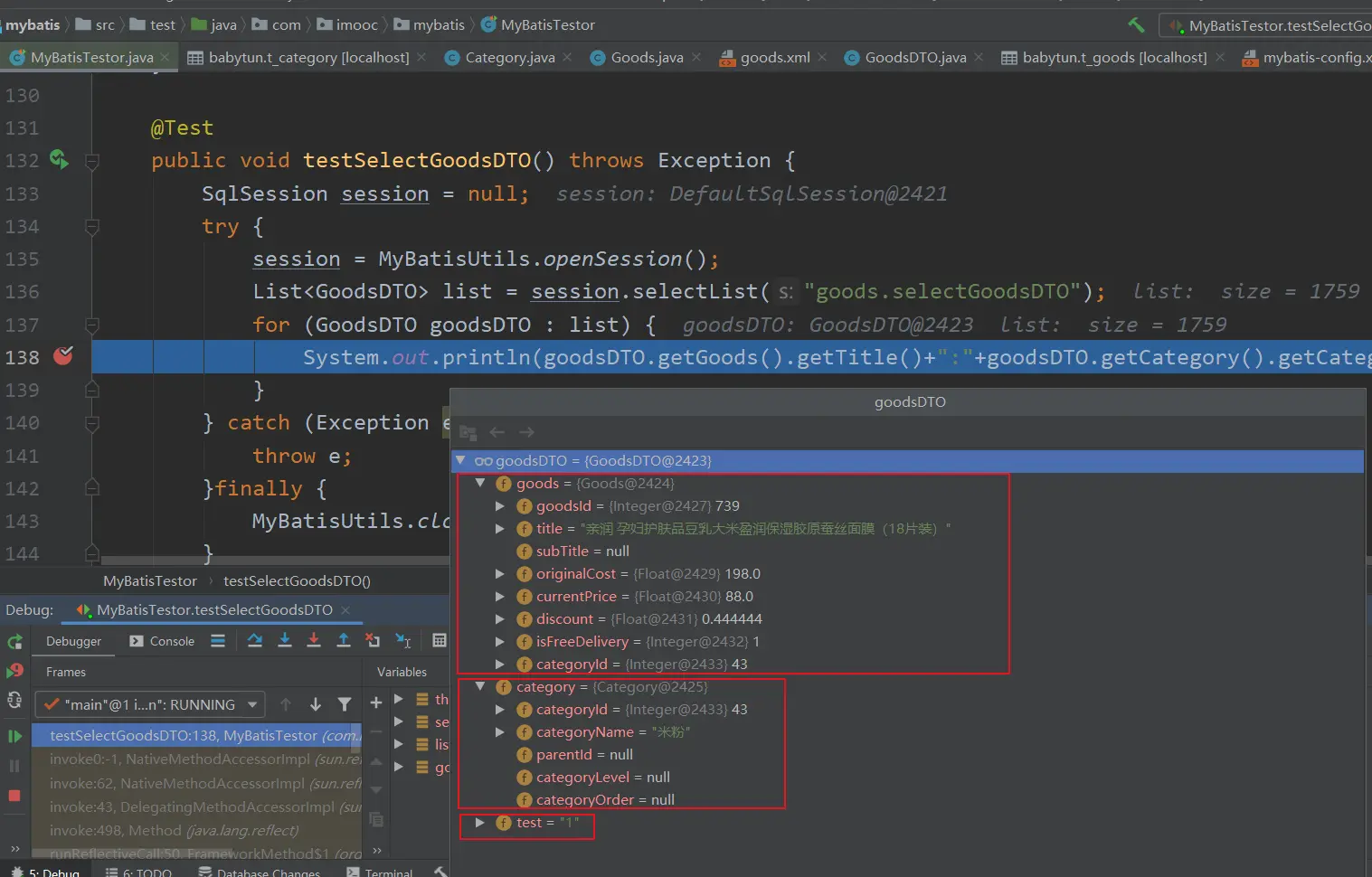Click the Step Out icon

(x=344, y=640)
